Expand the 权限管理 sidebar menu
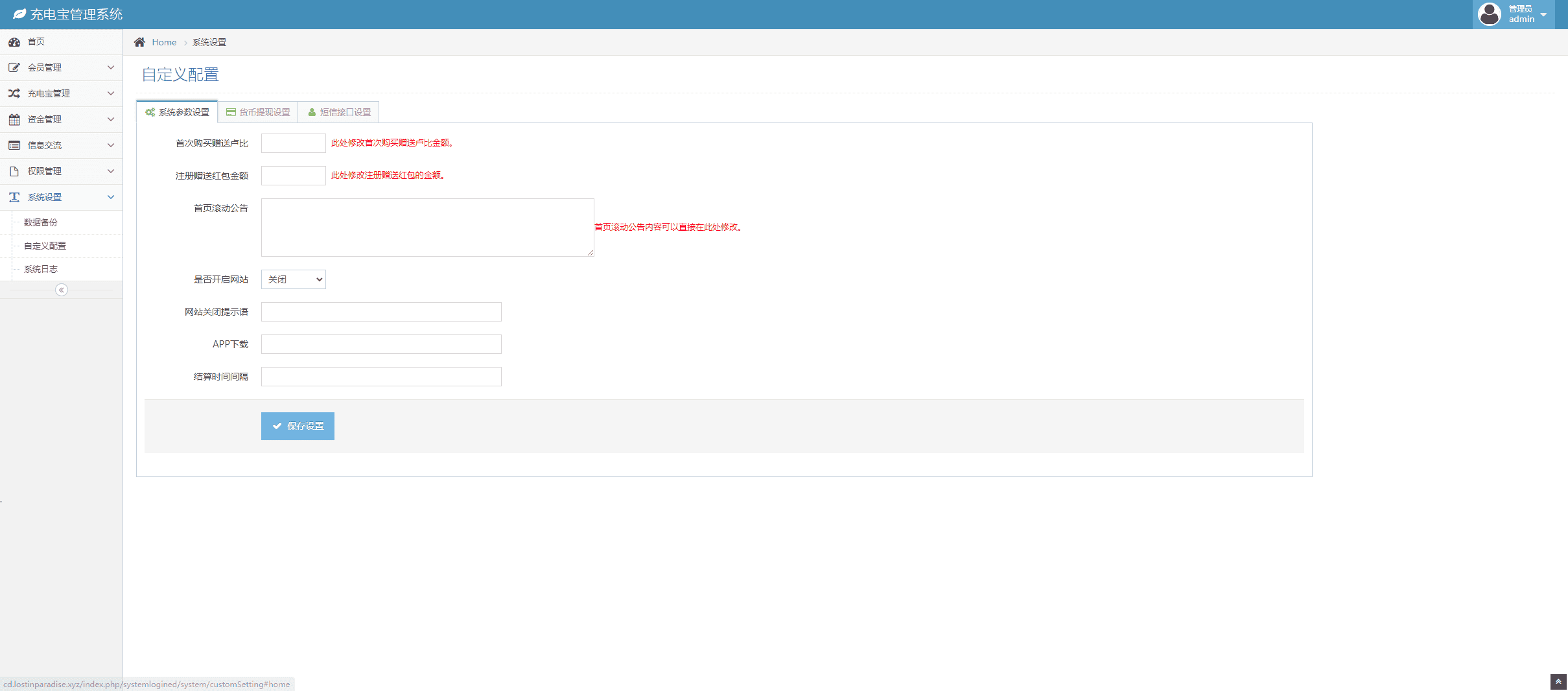 click(x=61, y=171)
